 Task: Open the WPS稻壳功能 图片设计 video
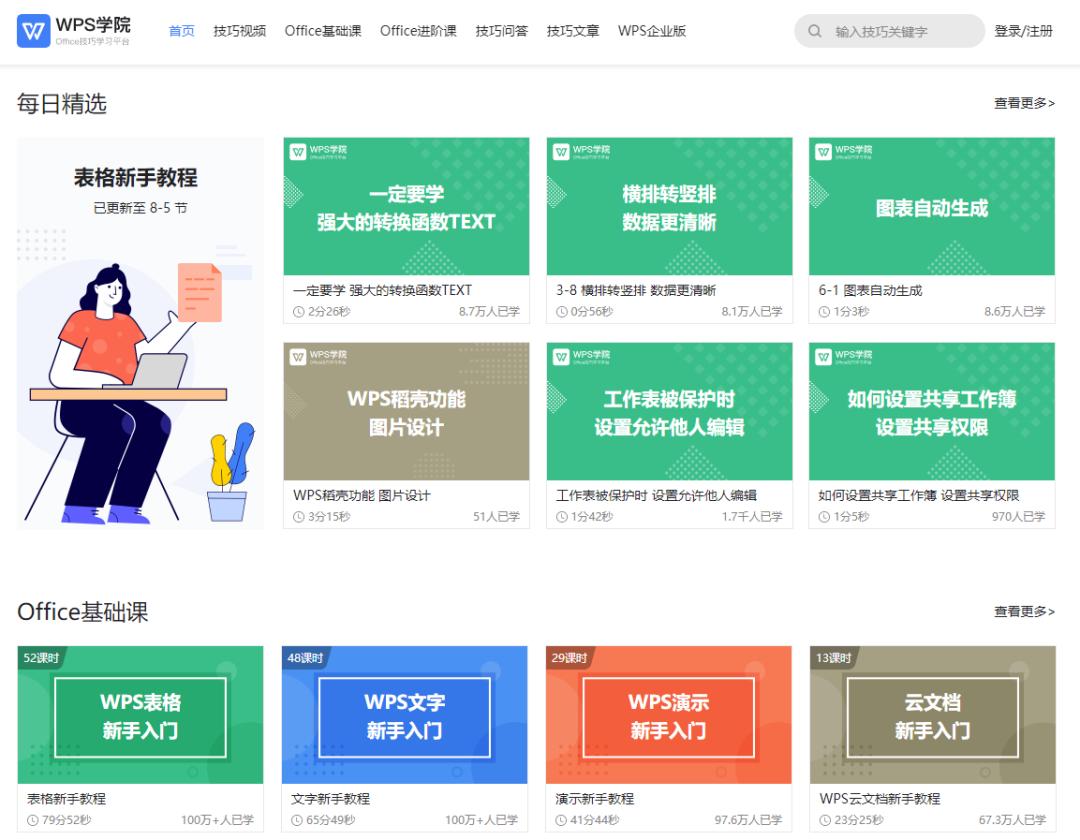click(406, 411)
